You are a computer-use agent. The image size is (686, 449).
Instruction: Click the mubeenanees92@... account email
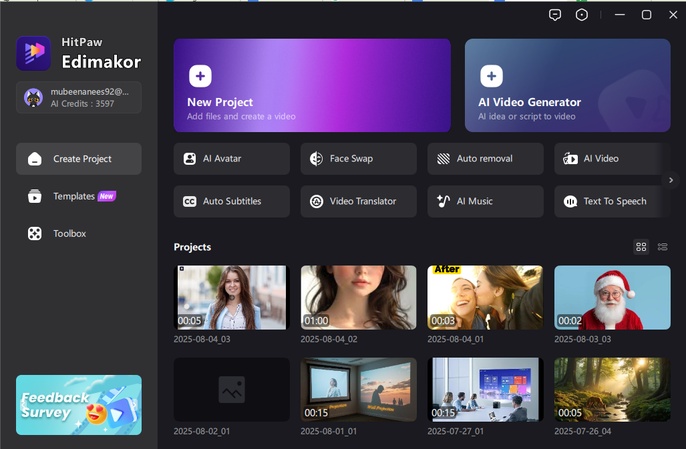90,92
